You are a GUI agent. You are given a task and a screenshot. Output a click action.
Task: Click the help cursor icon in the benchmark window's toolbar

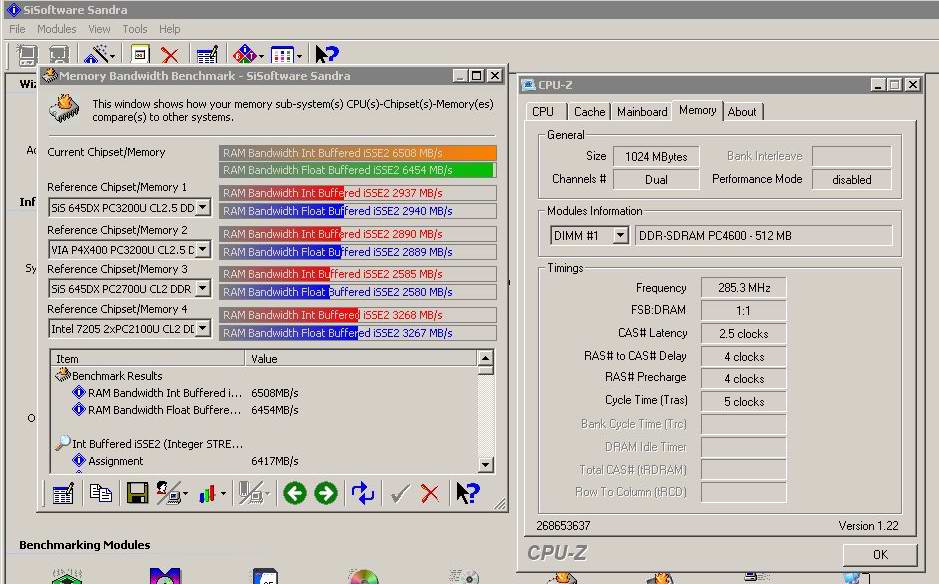coord(467,493)
